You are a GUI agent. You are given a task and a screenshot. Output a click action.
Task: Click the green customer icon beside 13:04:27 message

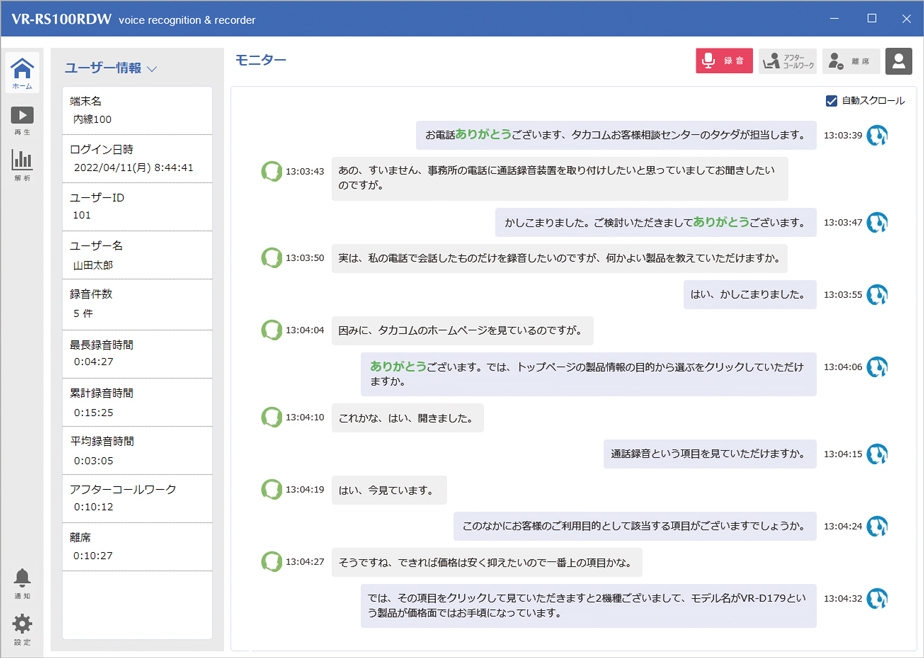coord(271,562)
